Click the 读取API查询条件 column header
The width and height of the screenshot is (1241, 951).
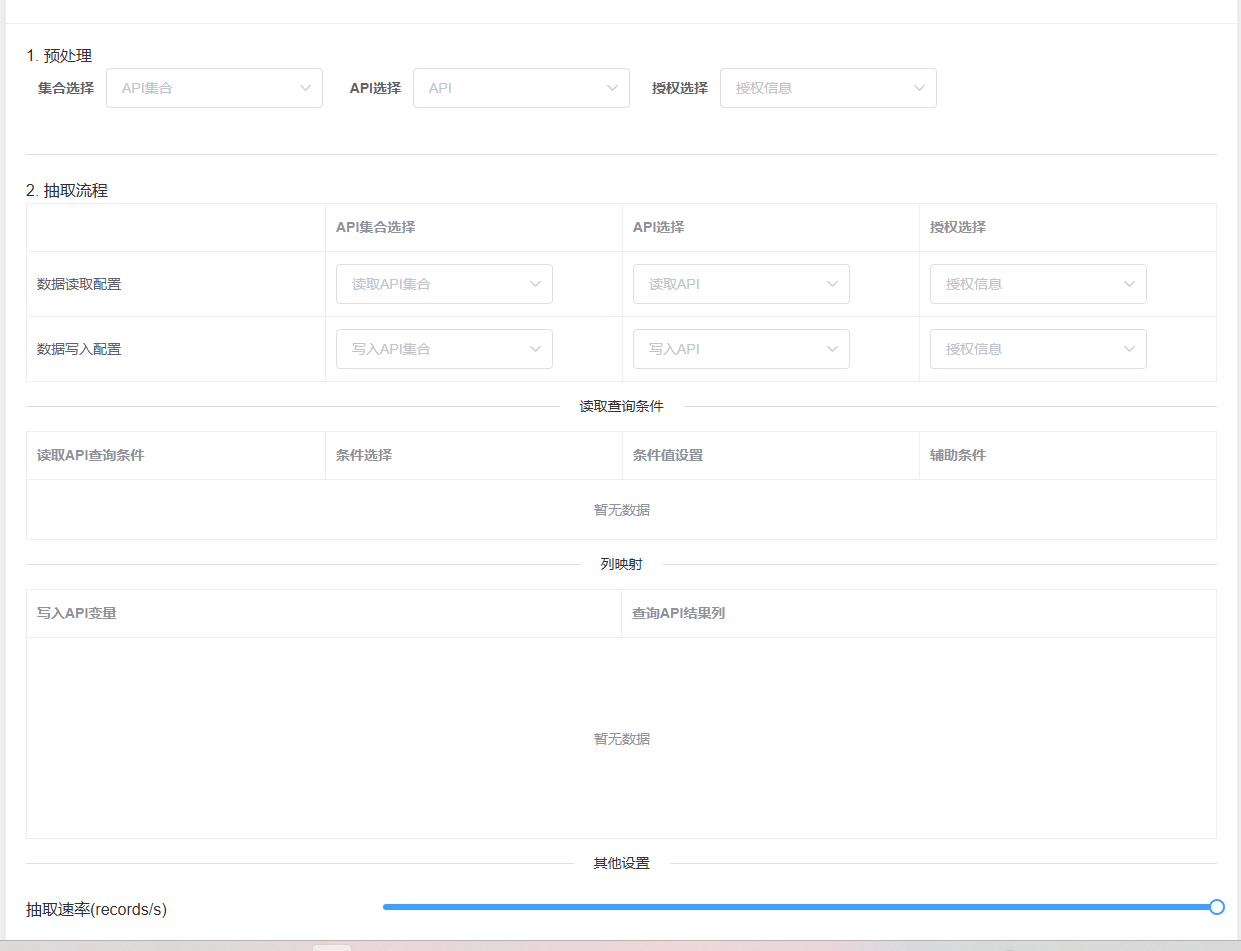coord(91,455)
